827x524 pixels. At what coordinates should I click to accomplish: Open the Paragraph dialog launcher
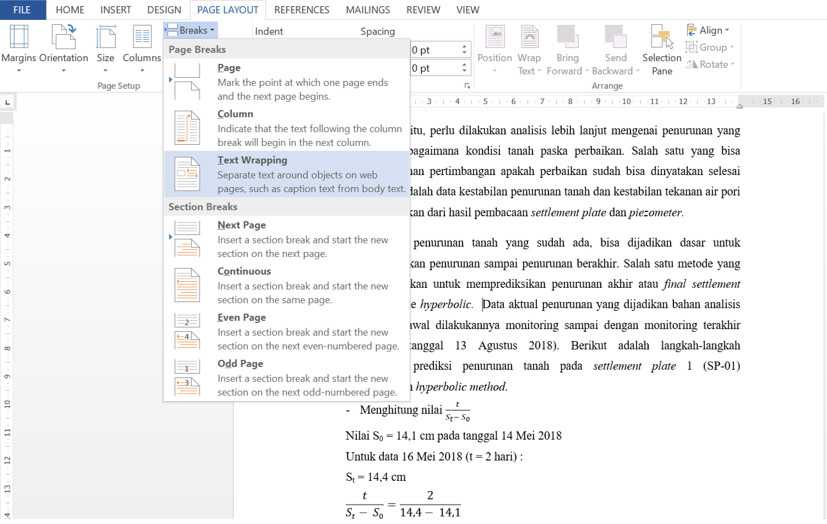(467, 85)
